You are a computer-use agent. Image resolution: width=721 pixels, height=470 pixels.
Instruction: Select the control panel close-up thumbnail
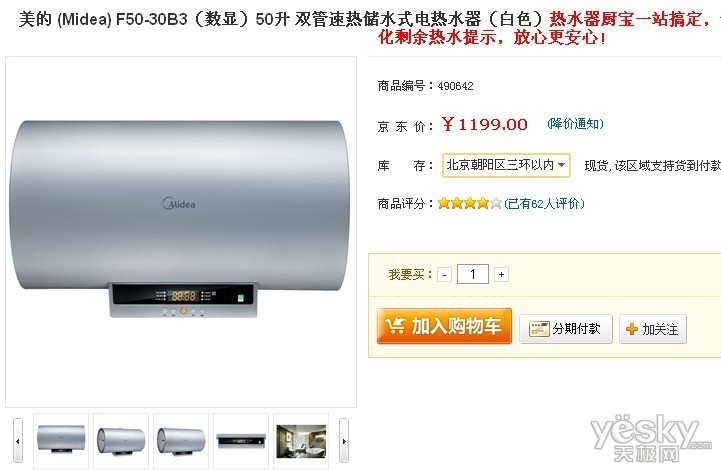point(241,441)
